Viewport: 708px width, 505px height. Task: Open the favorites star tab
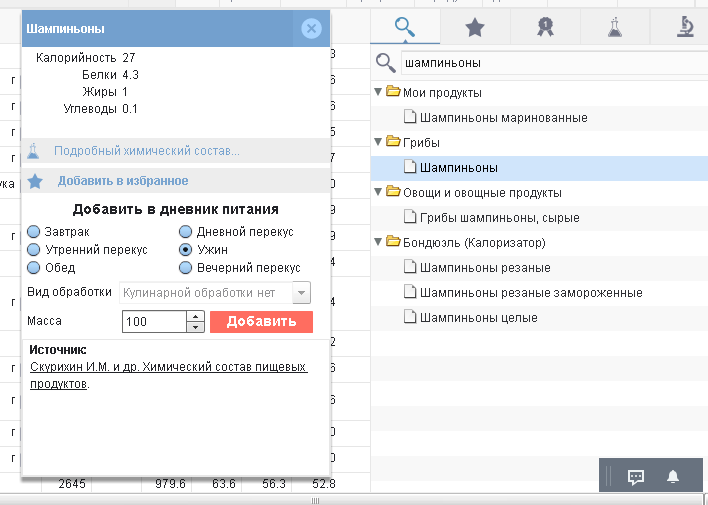click(x=475, y=28)
